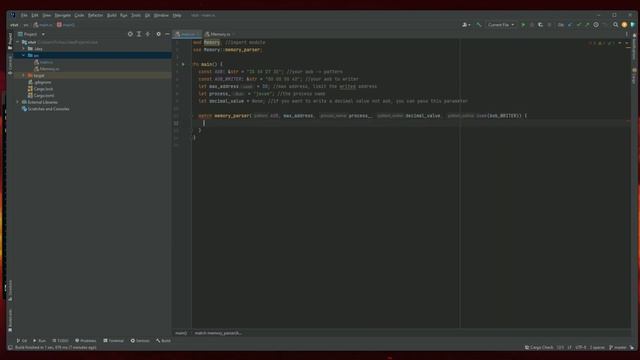Viewport: 640px width, 360px height.
Task: Toggle the Notifications stripe button on right
Action: tap(634, 46)
